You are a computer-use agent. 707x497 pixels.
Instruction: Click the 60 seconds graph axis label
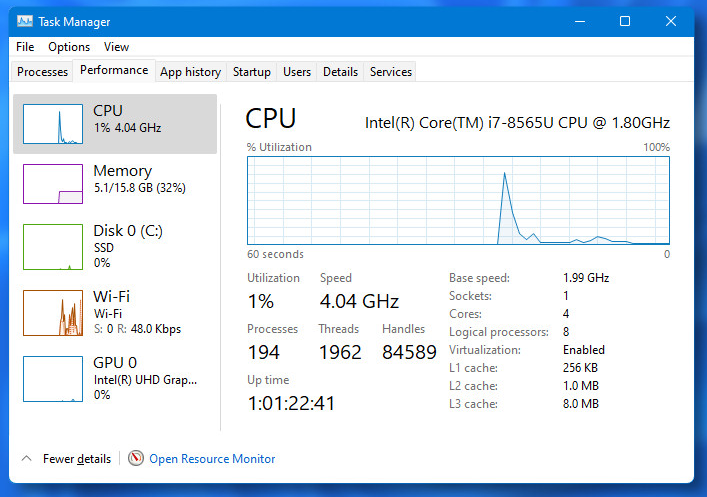pyautogui.click(x=275, y=254)
